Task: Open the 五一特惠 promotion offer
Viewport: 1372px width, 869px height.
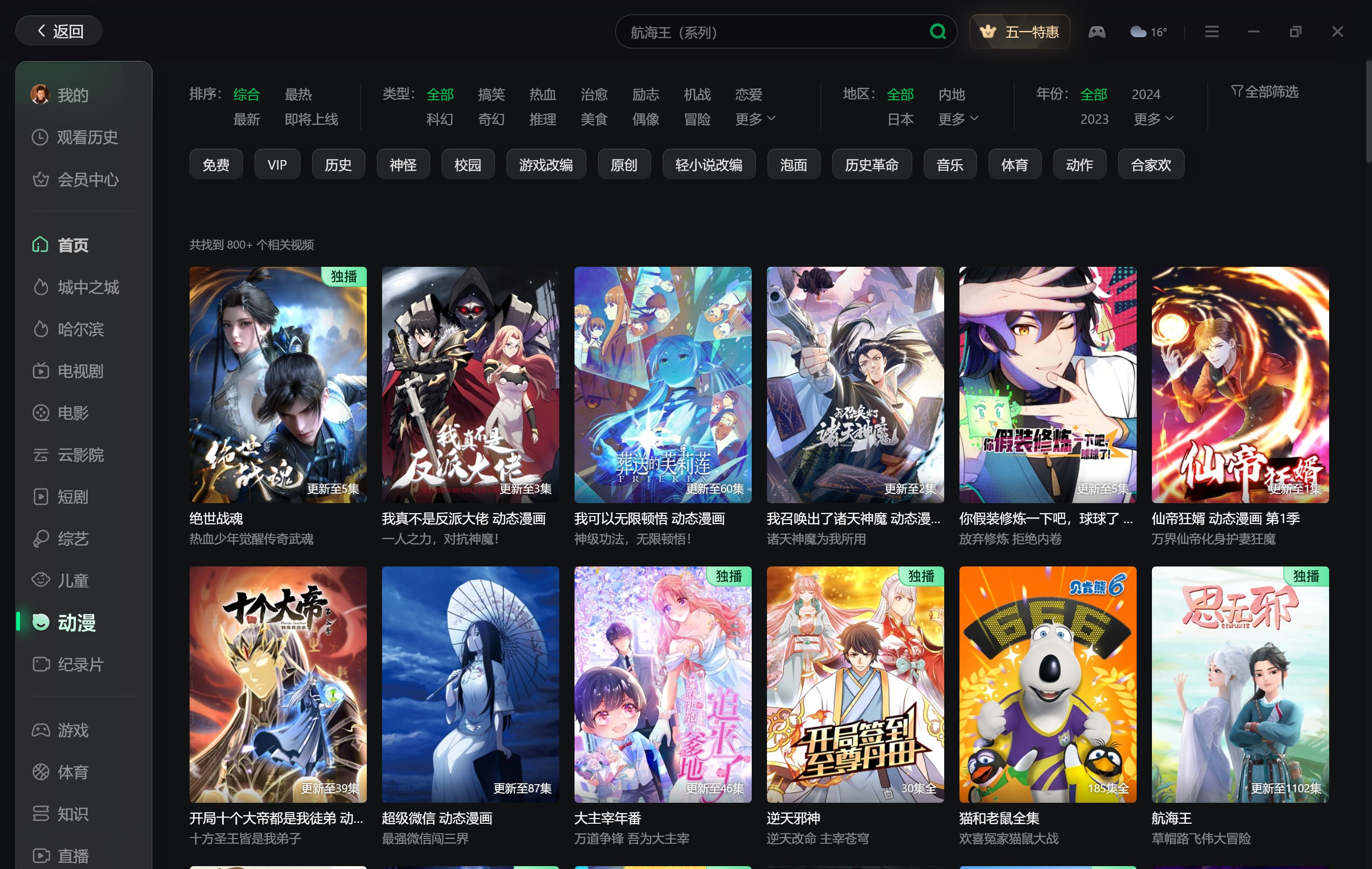Action: tap(1019, 31)
